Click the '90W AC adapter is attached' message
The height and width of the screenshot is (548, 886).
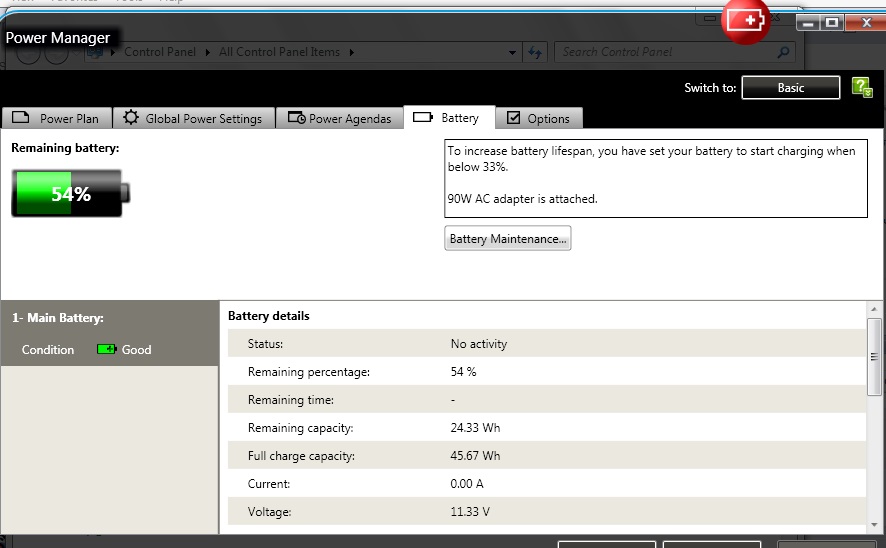point(522,199)
